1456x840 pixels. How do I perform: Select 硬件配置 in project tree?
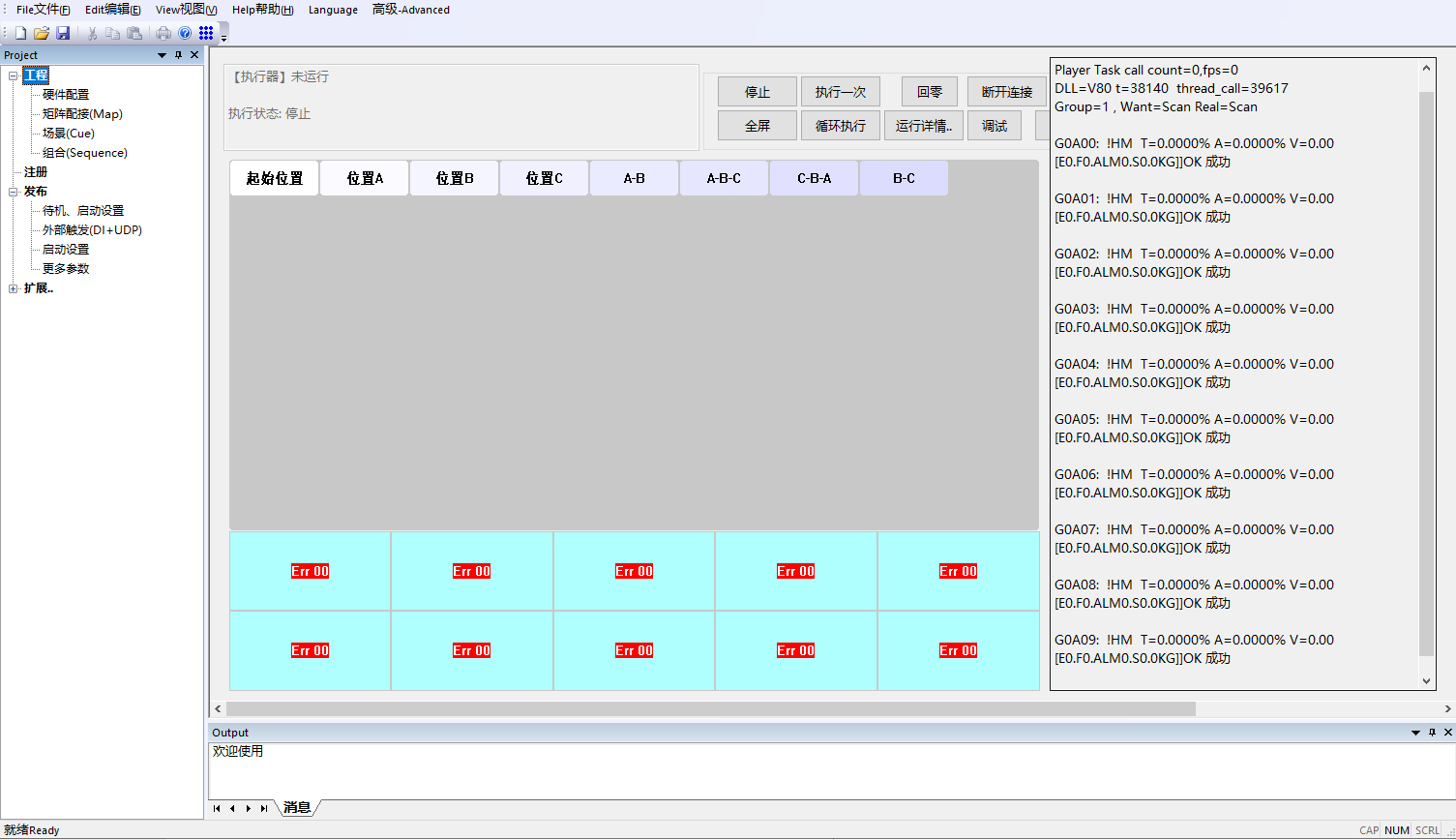[x=66, y=95]
